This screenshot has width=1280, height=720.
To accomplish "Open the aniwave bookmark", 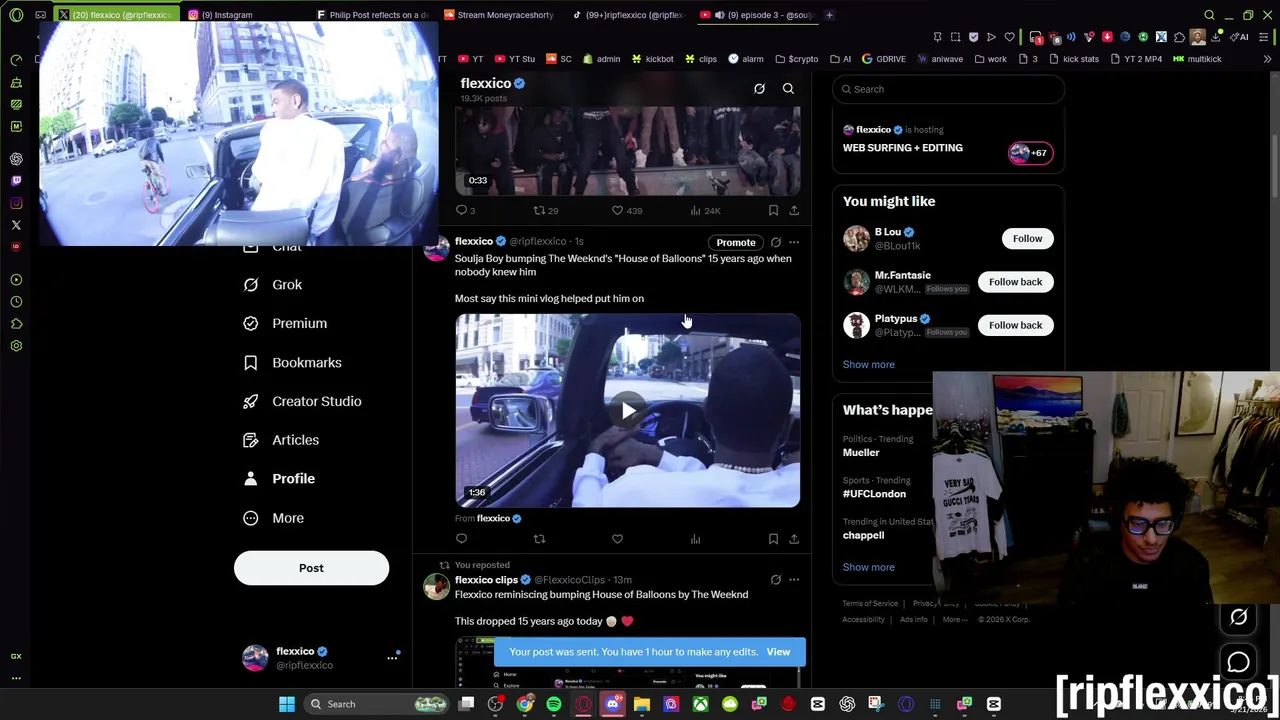I will pos(940,59).
